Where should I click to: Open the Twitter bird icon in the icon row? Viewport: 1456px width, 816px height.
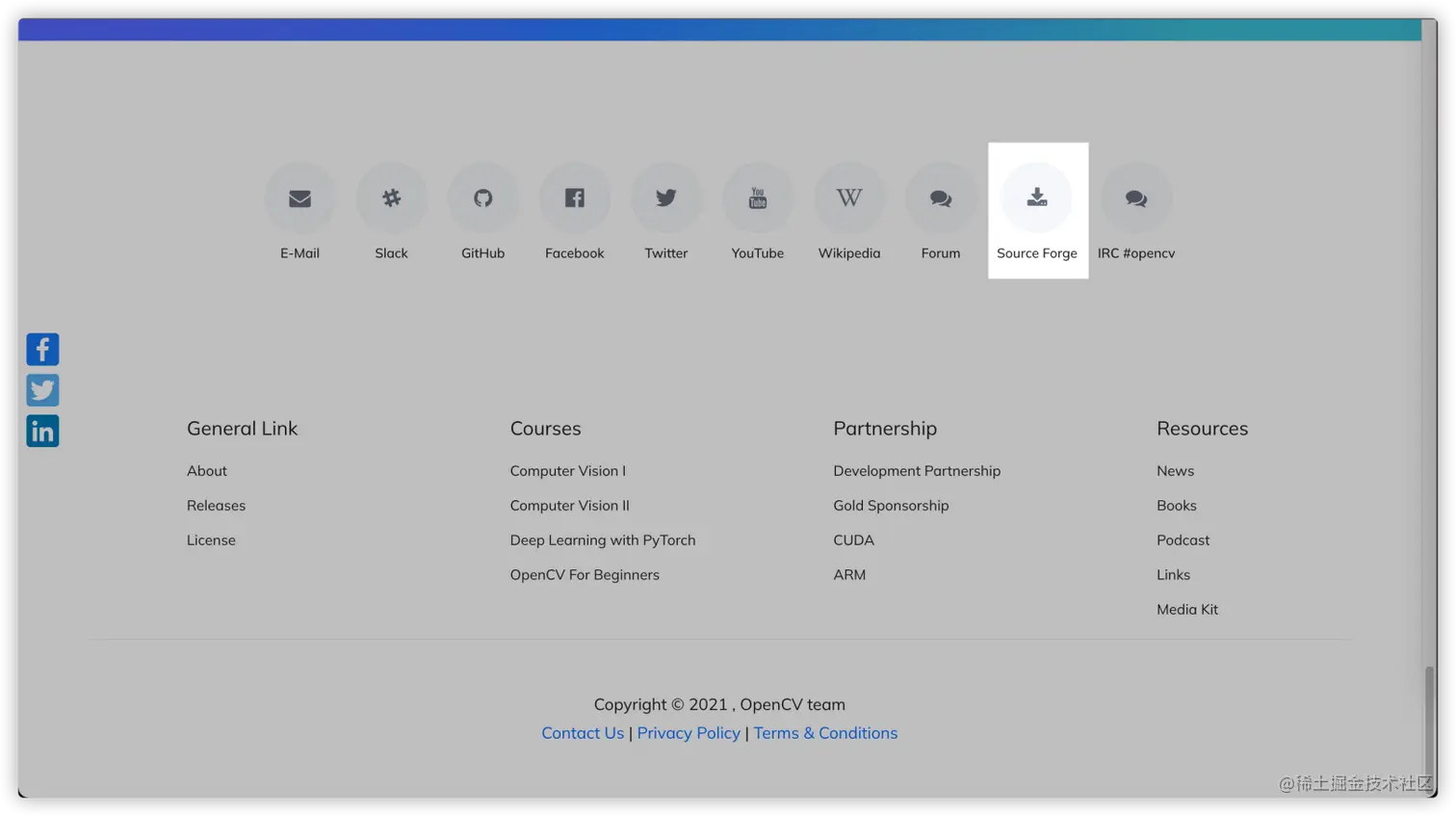click(x=665, y=198)
